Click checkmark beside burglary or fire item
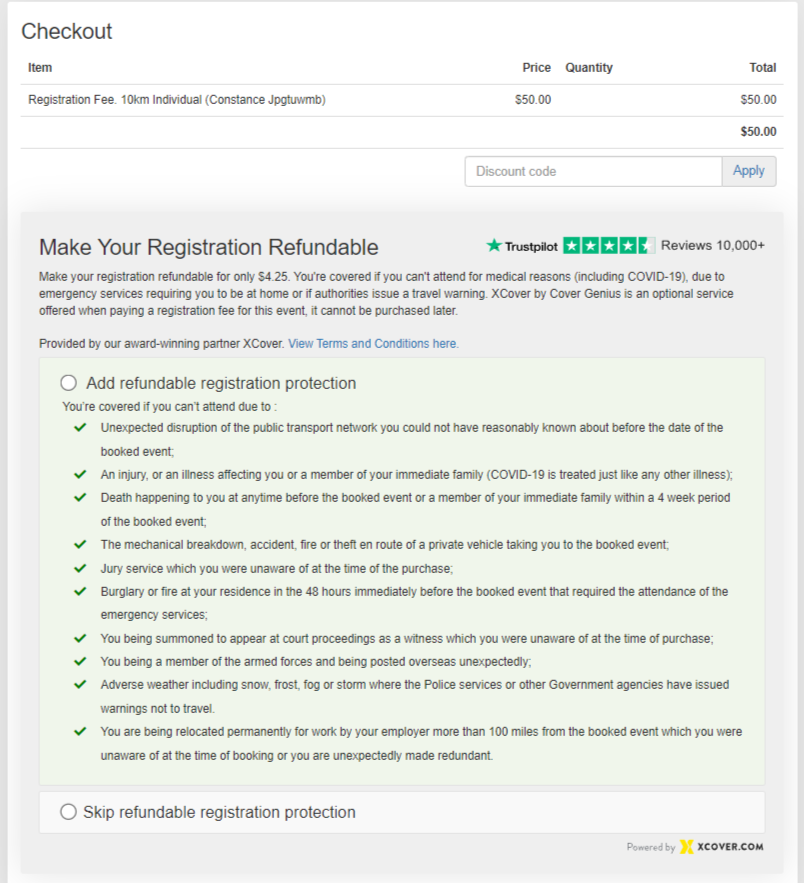804x883 pixels. (x=80, y=591)
